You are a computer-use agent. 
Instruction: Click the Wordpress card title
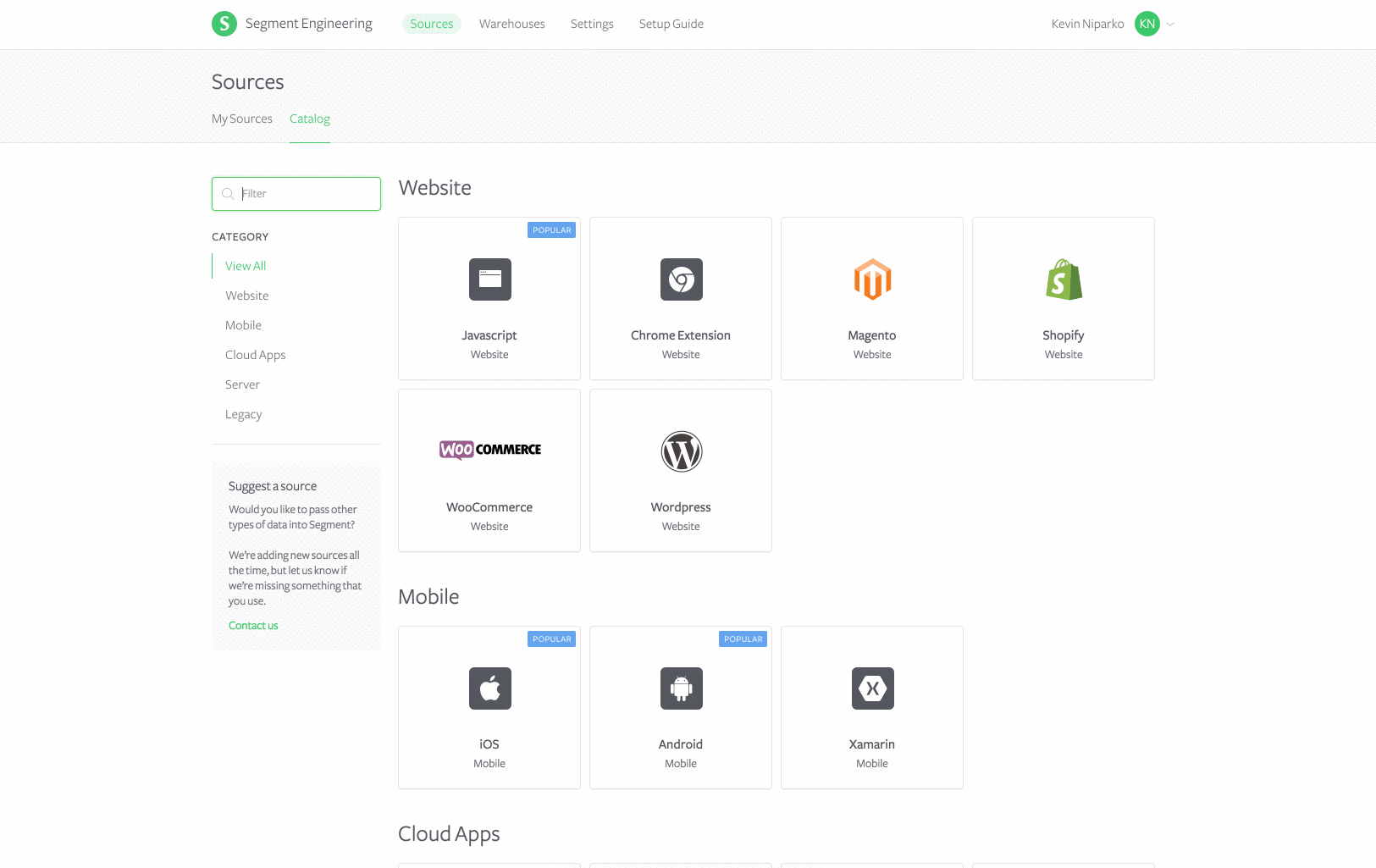coord(681,507)
